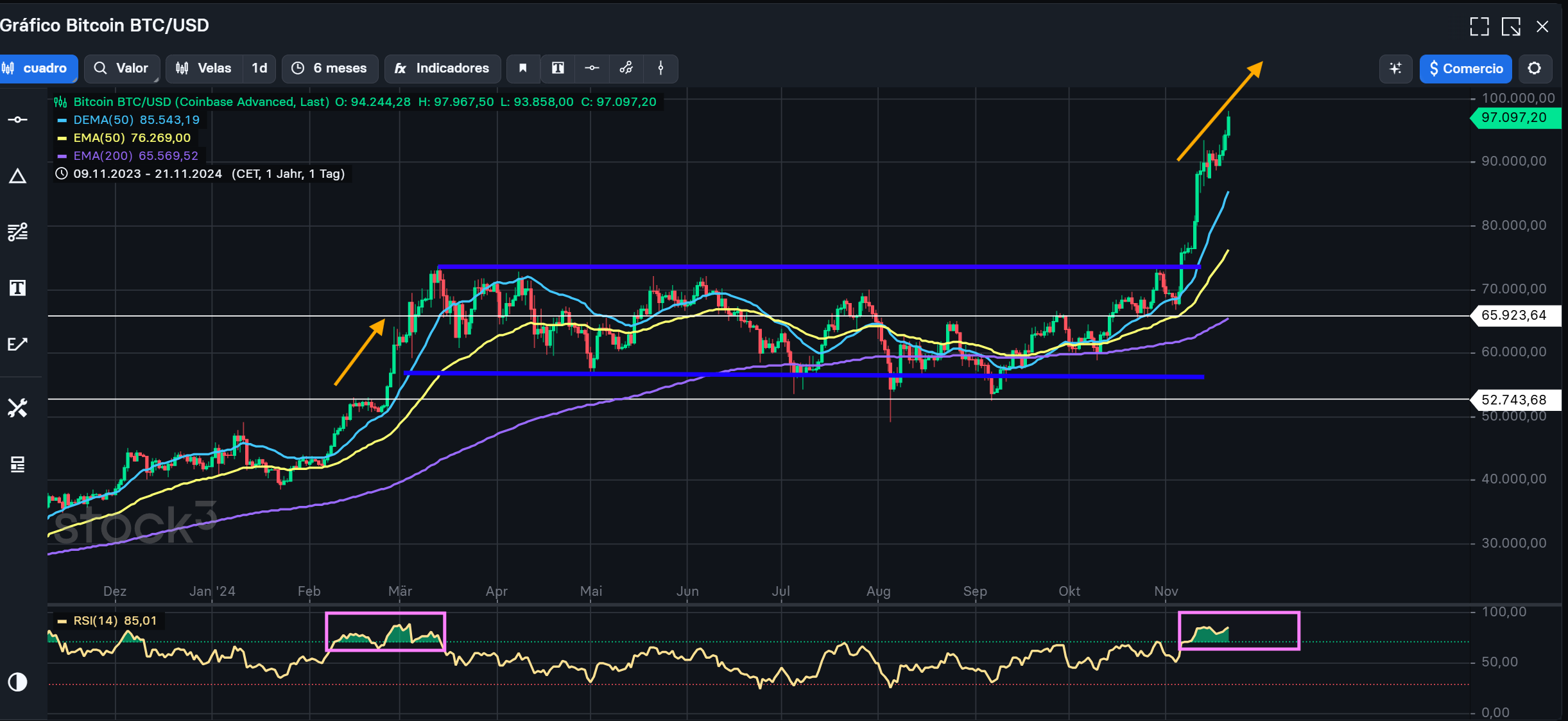Toggle the EMA(200) indicator legend entry
The height and width of the screenshot is (721, 1568).
point(135,156)
